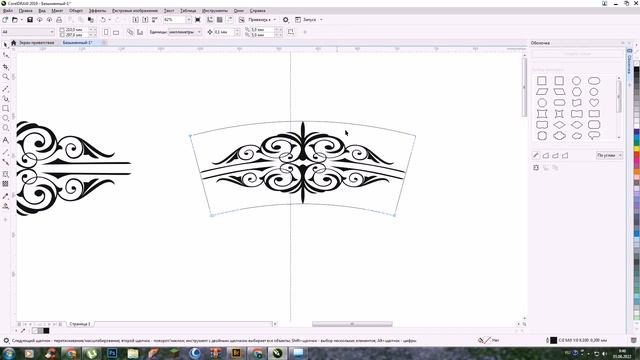Open the Text (Текст) menu
This screenshot has height=360, width=640.
(169, 11)
